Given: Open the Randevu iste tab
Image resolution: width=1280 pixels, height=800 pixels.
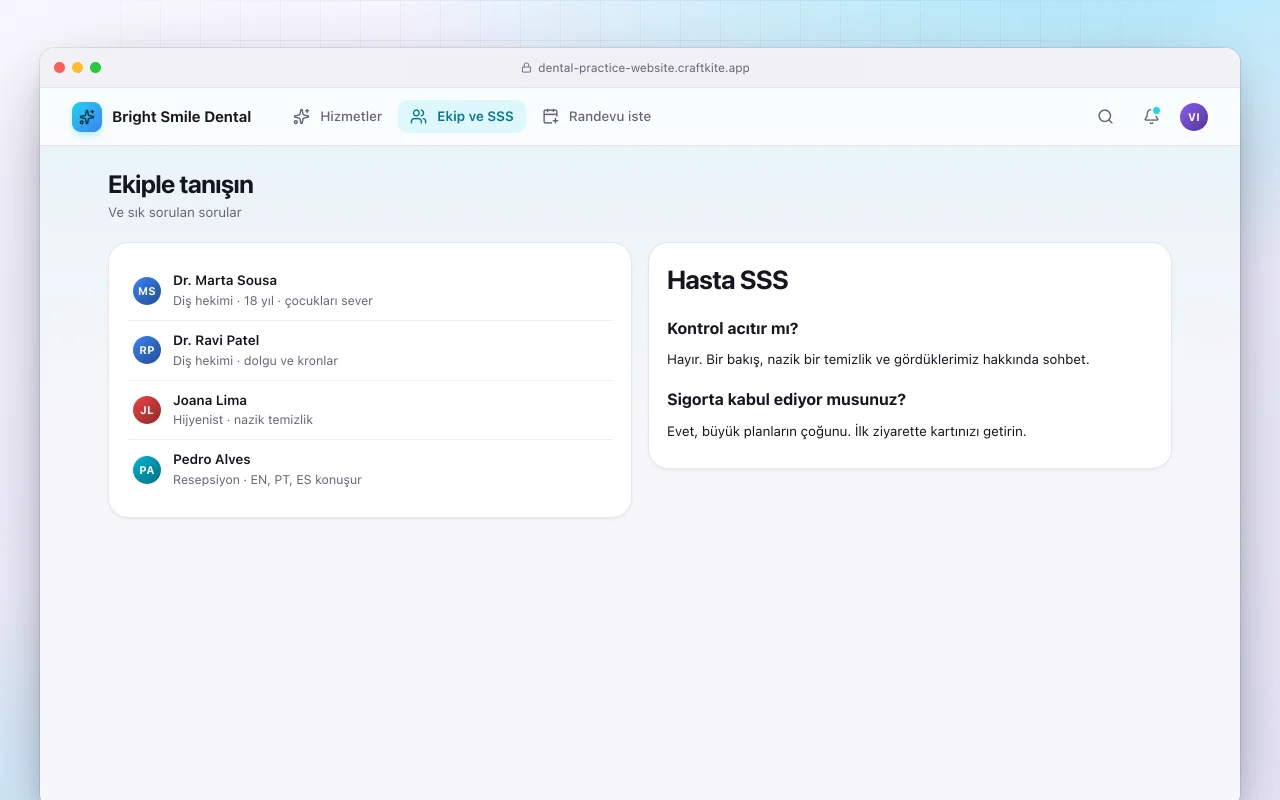Looking at the screenshot, I should (x=596, y=117).
